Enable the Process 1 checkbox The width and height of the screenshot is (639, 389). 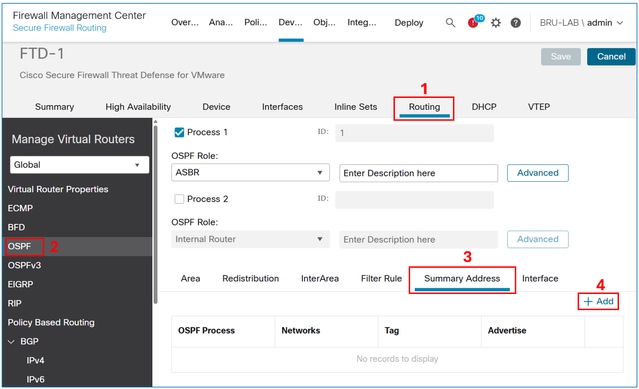click(x=179, y=132)
